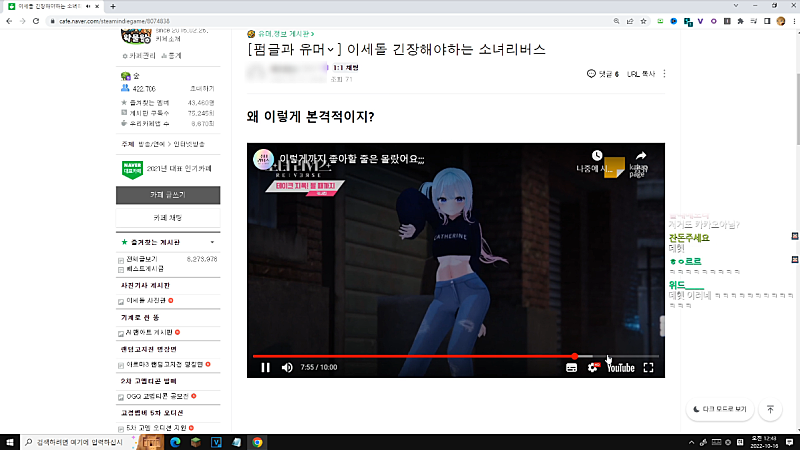Click scroll-to-top arrow button
The height and width of the screenshot is (450, 800).
(770, 409)
